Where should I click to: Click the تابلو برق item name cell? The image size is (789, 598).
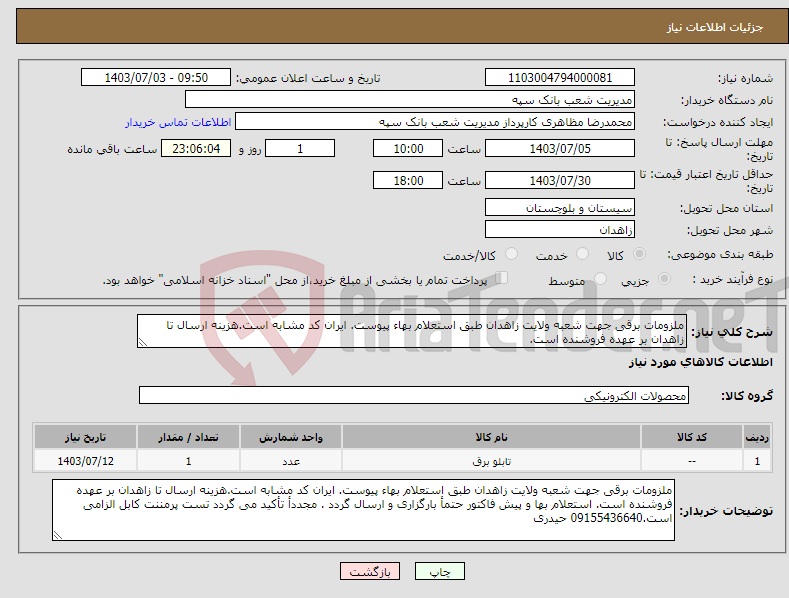(x=491, y=461)
